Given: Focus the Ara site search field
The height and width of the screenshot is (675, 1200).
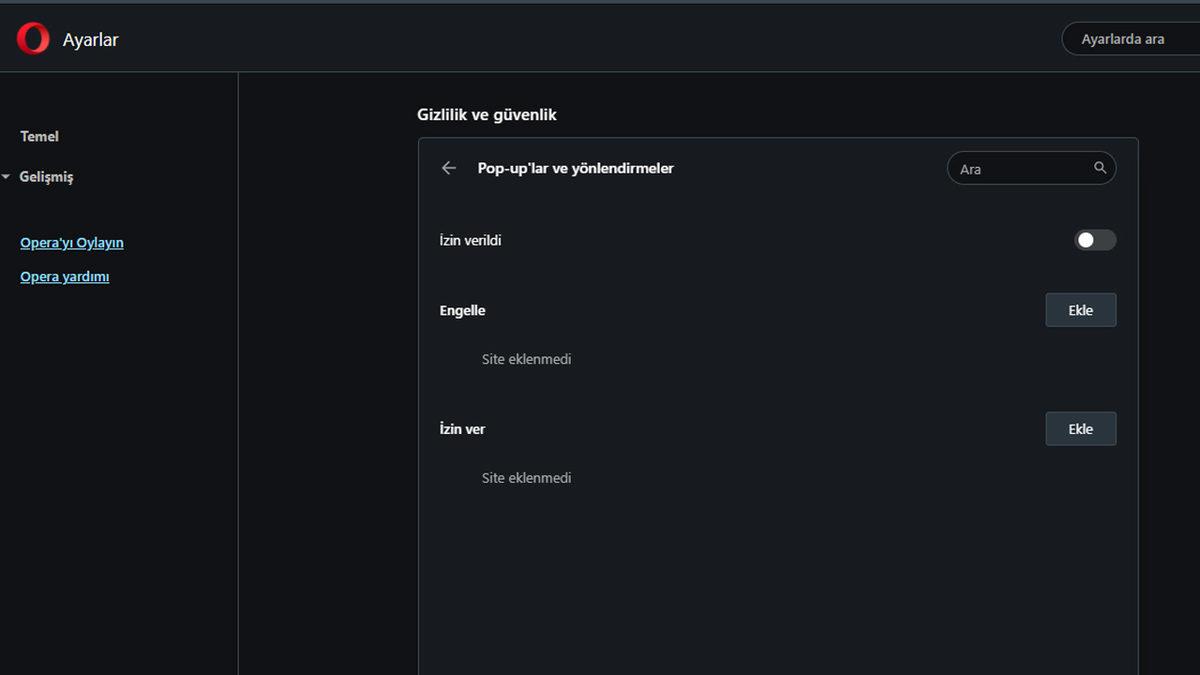Looking at the screenshot, I should (1020, 169).
